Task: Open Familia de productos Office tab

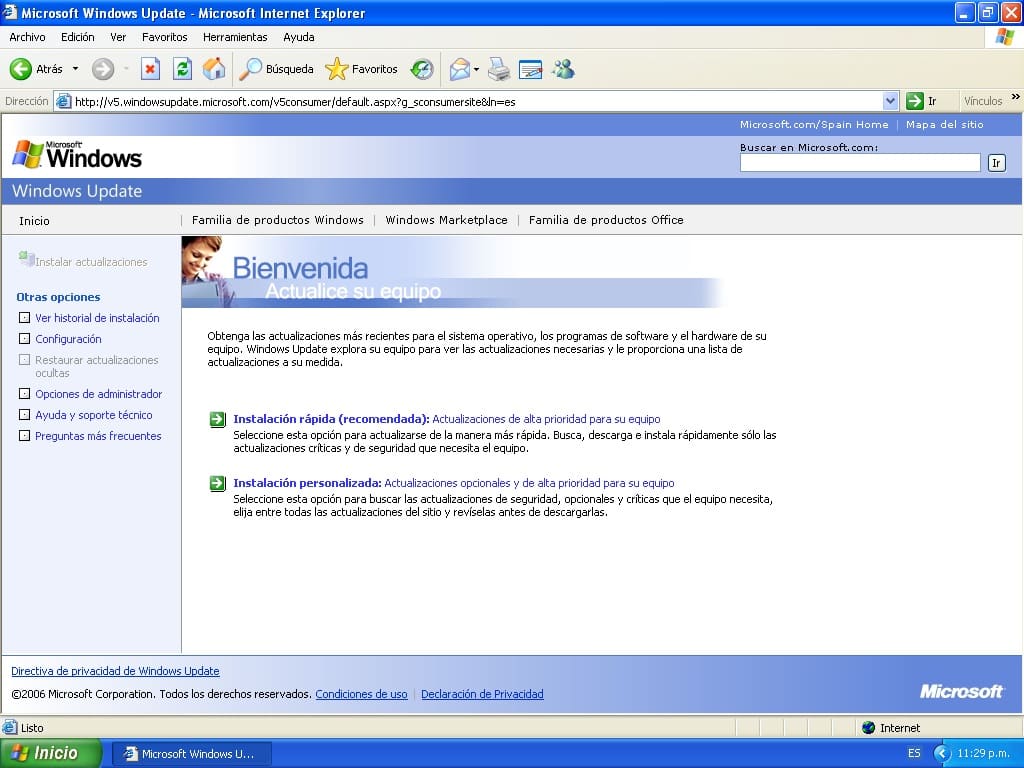Action: tap(606, 220)
